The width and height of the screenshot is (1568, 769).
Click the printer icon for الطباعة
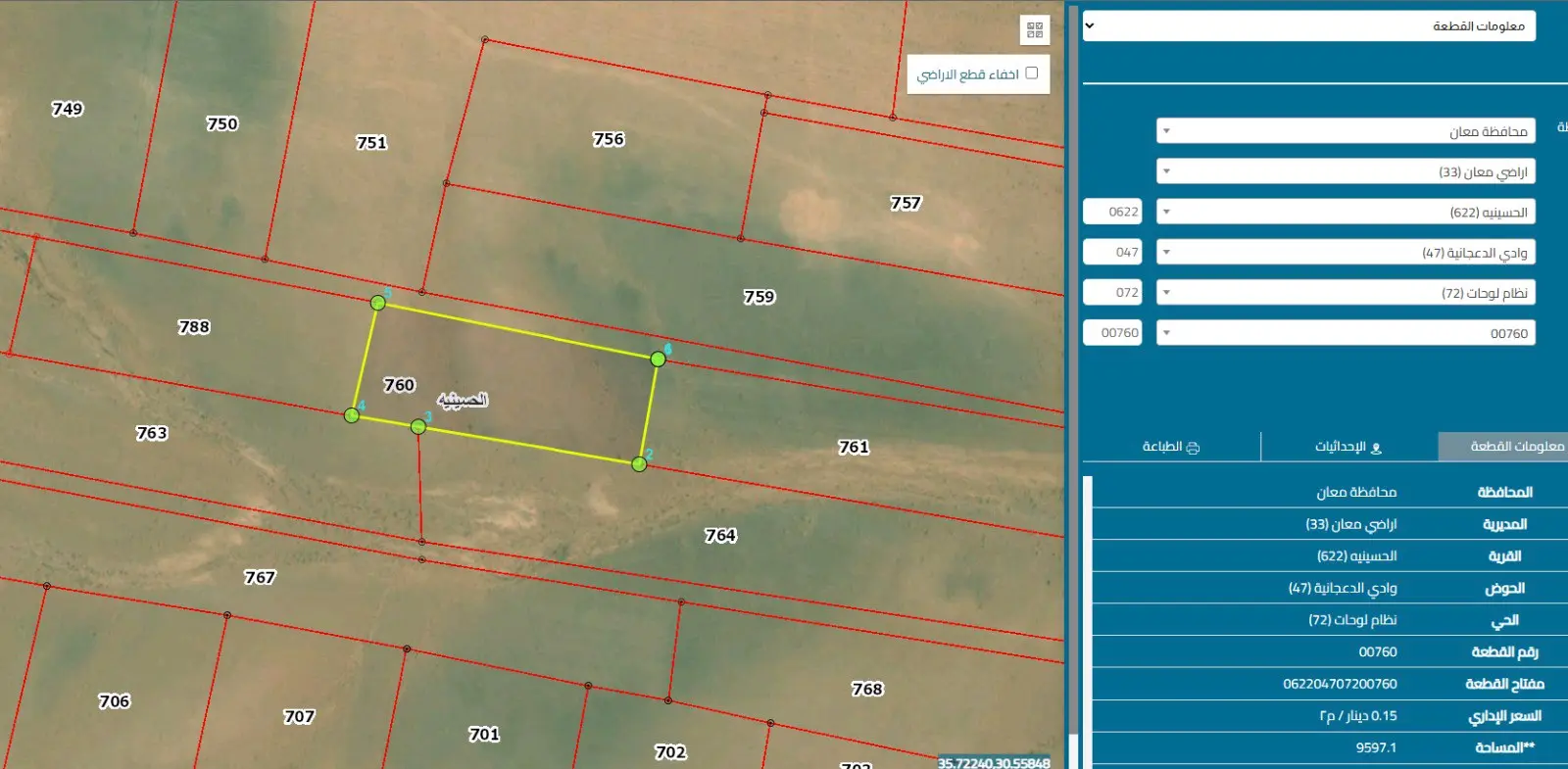[x=1193, y=448]
